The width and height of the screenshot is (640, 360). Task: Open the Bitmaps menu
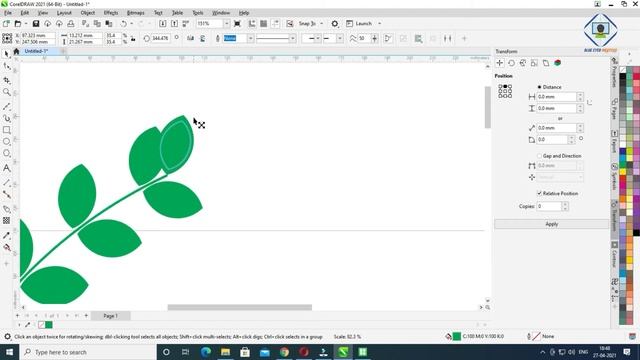coord(136,13)
